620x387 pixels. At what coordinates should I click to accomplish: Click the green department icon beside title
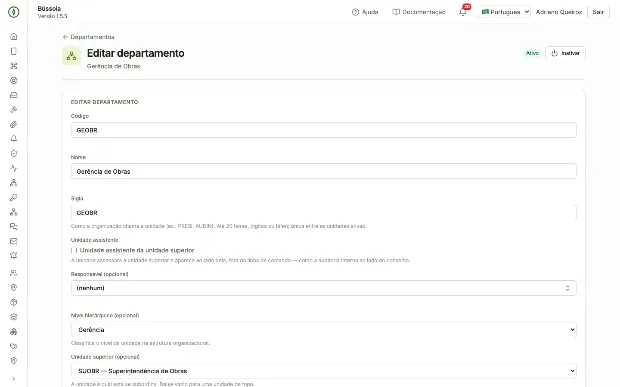72,56
